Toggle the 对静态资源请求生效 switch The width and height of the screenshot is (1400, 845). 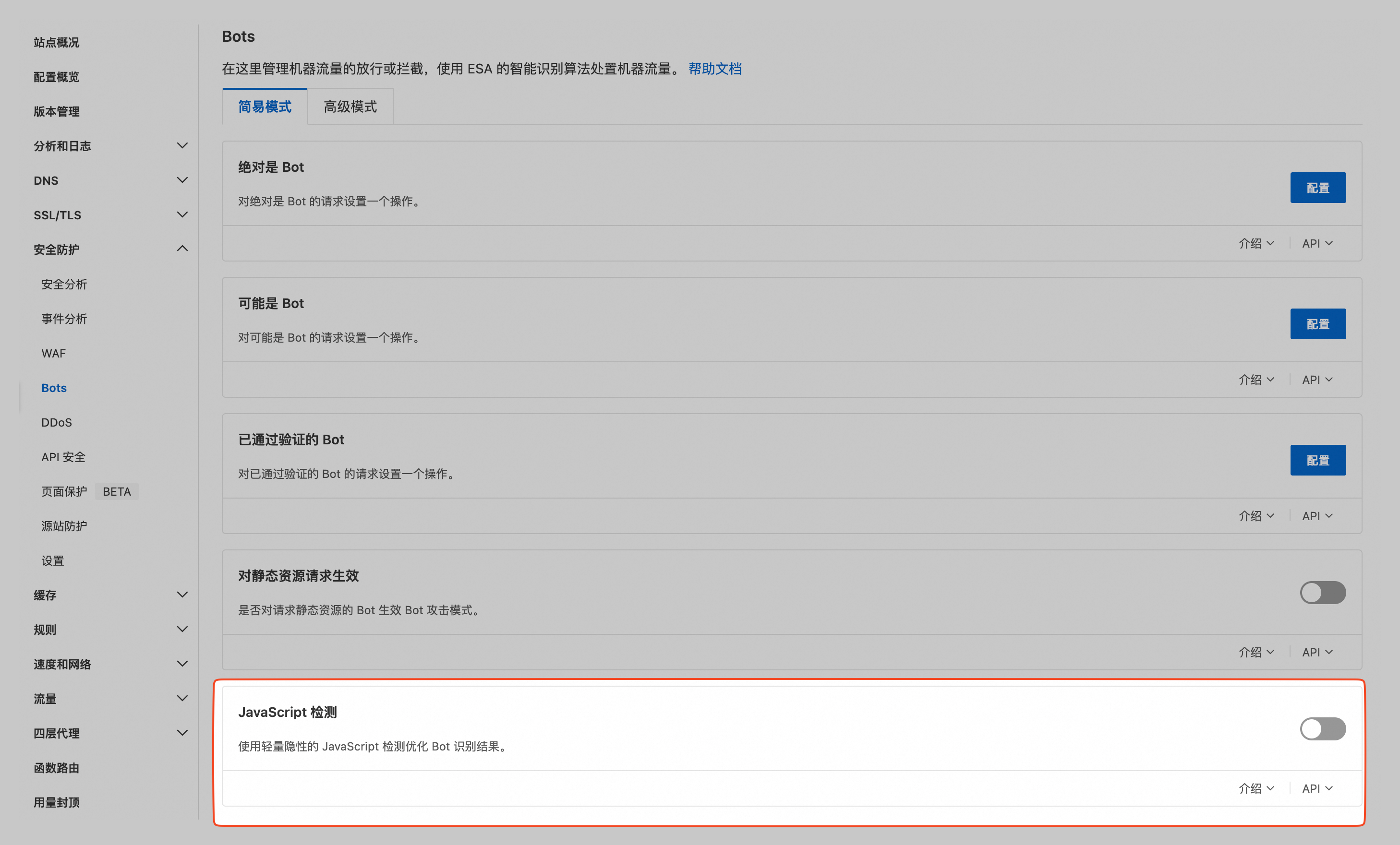tap(1322, 592)
